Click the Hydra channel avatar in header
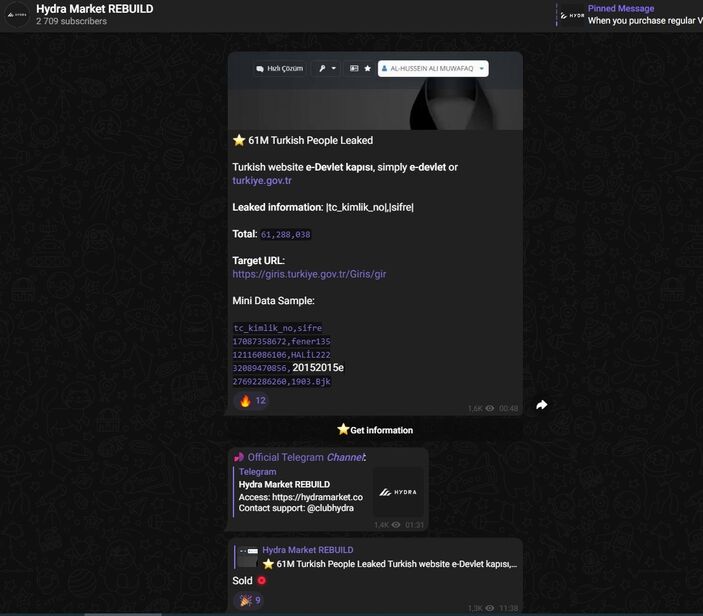703x616 pixels. click(x=17, y=15)
